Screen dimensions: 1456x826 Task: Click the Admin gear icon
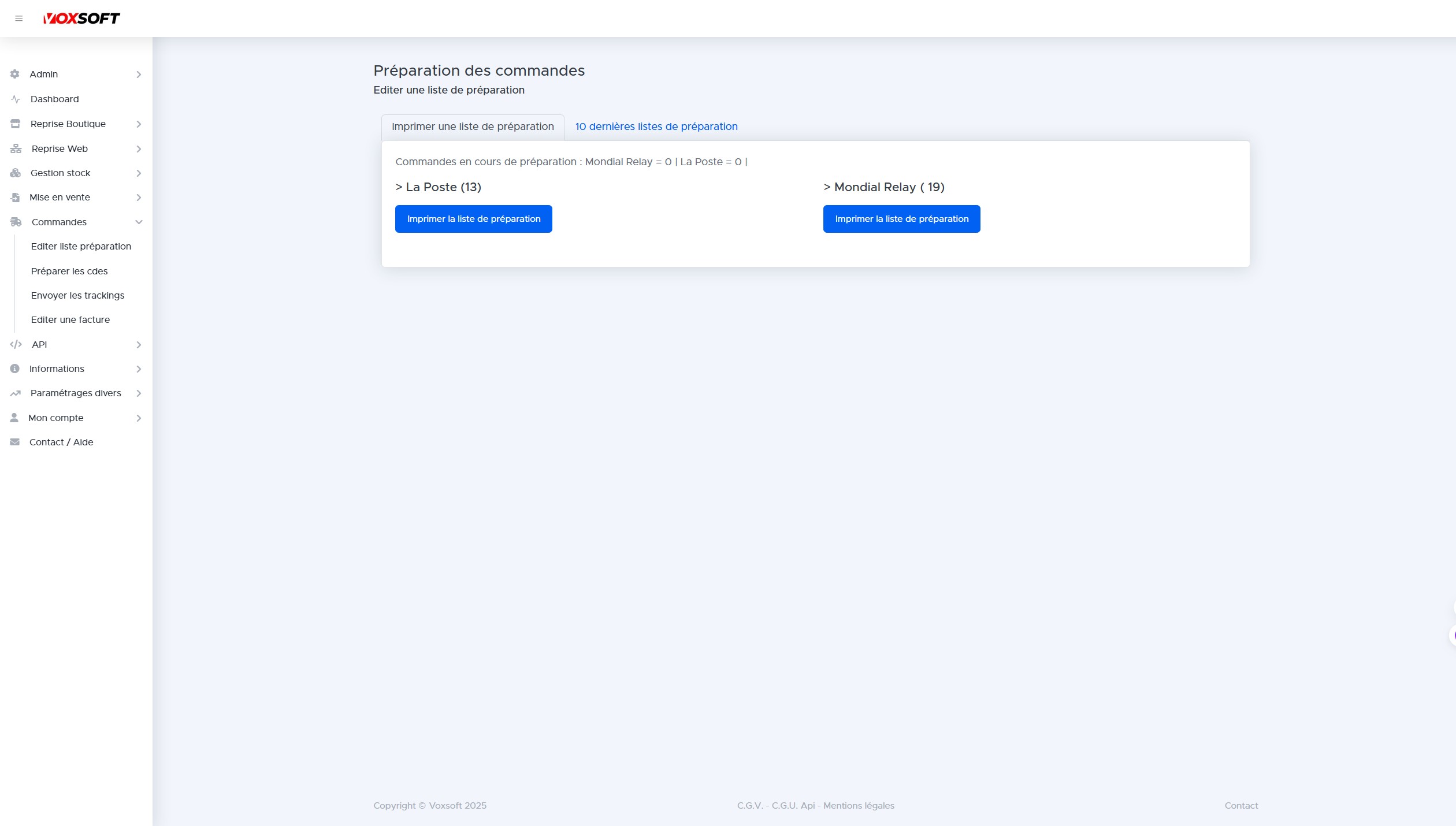14,74
